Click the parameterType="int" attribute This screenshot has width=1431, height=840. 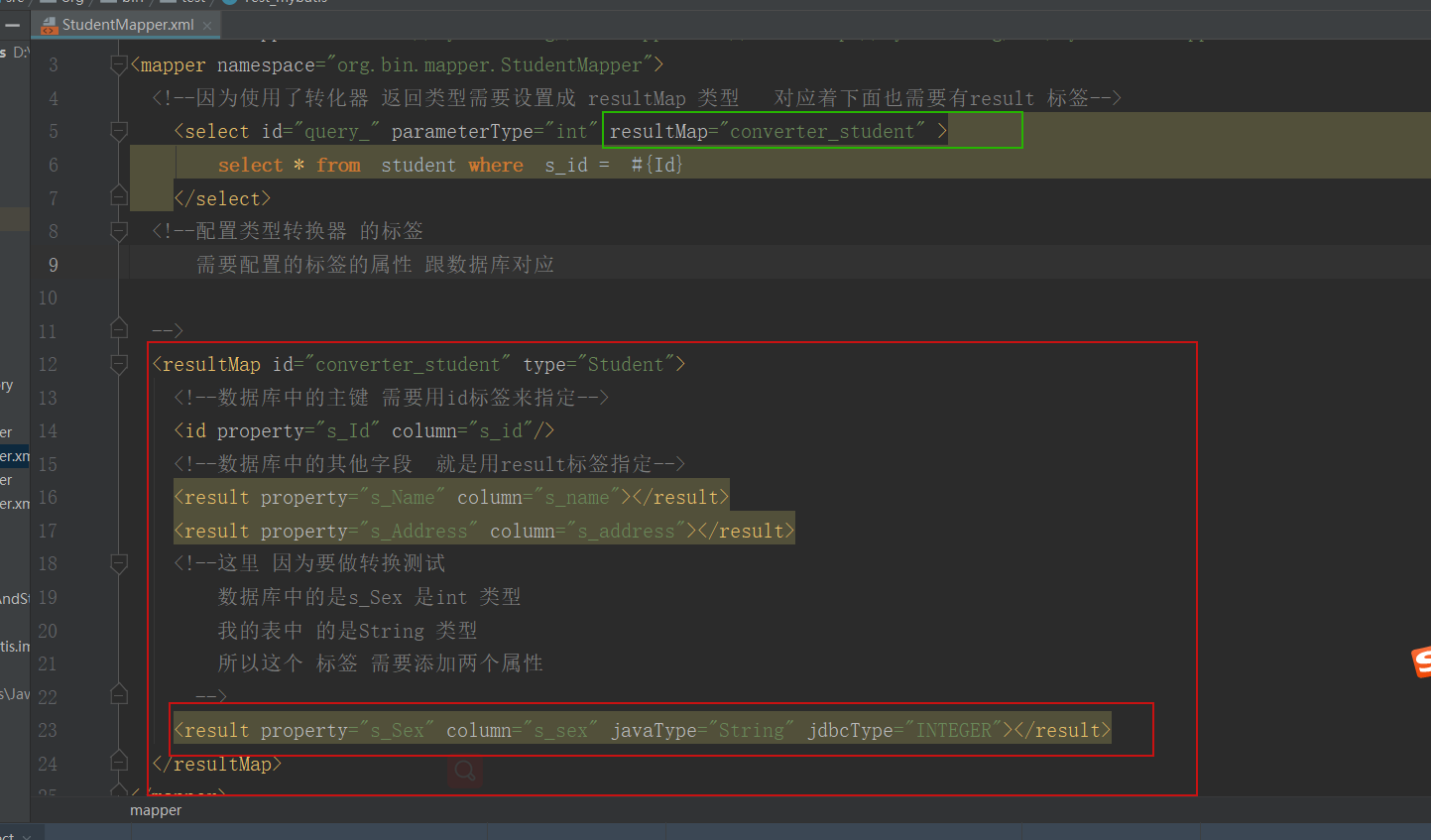[495, 131]
